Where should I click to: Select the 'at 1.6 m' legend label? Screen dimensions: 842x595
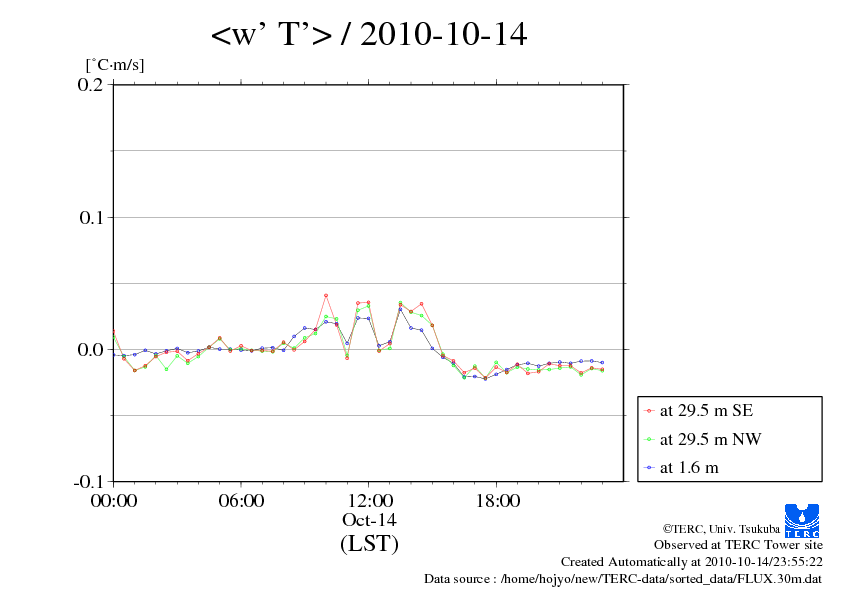[x=690, y=467]
